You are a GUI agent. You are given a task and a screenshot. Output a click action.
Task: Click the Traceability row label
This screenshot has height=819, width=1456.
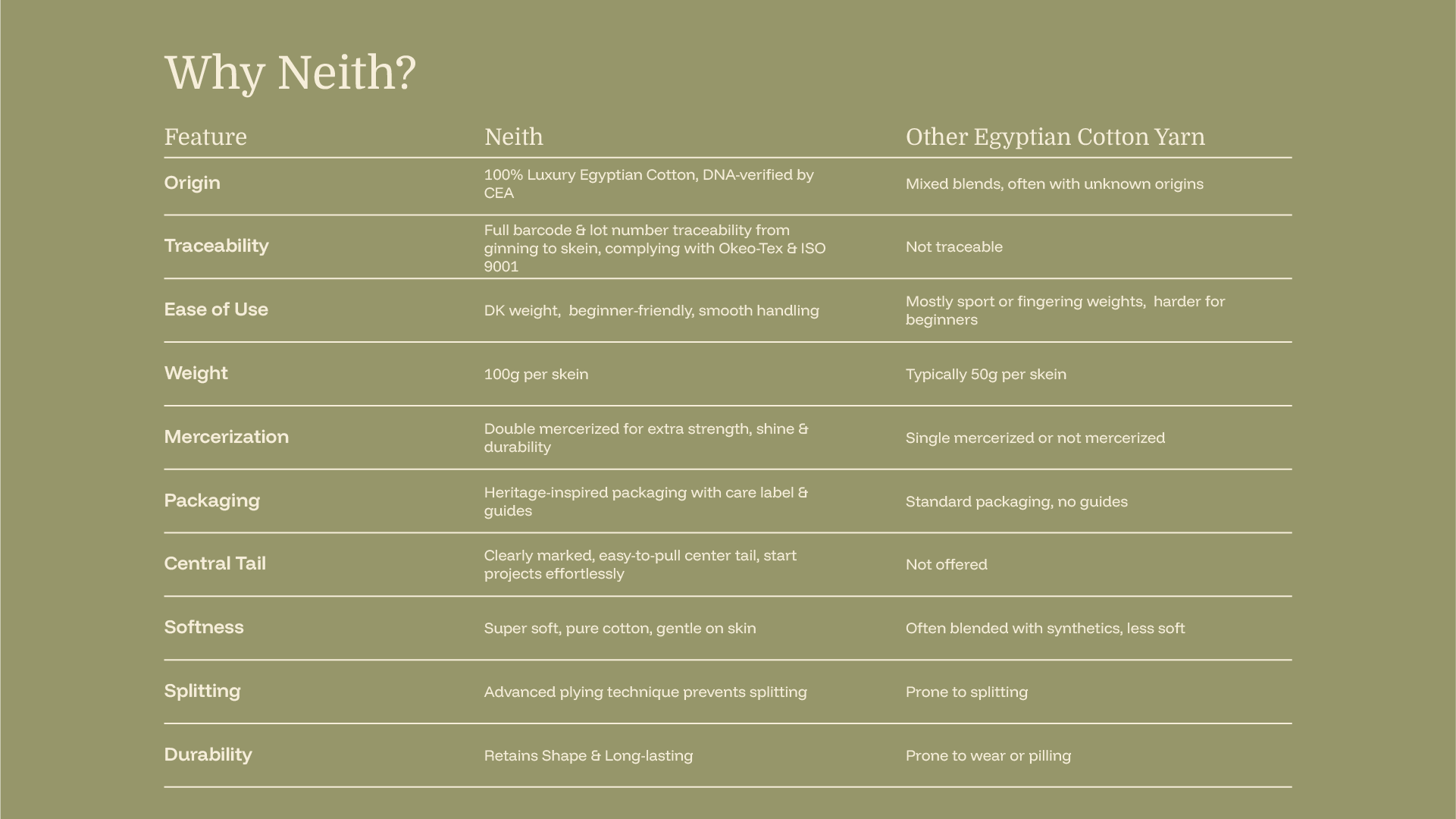coord(216,246)
